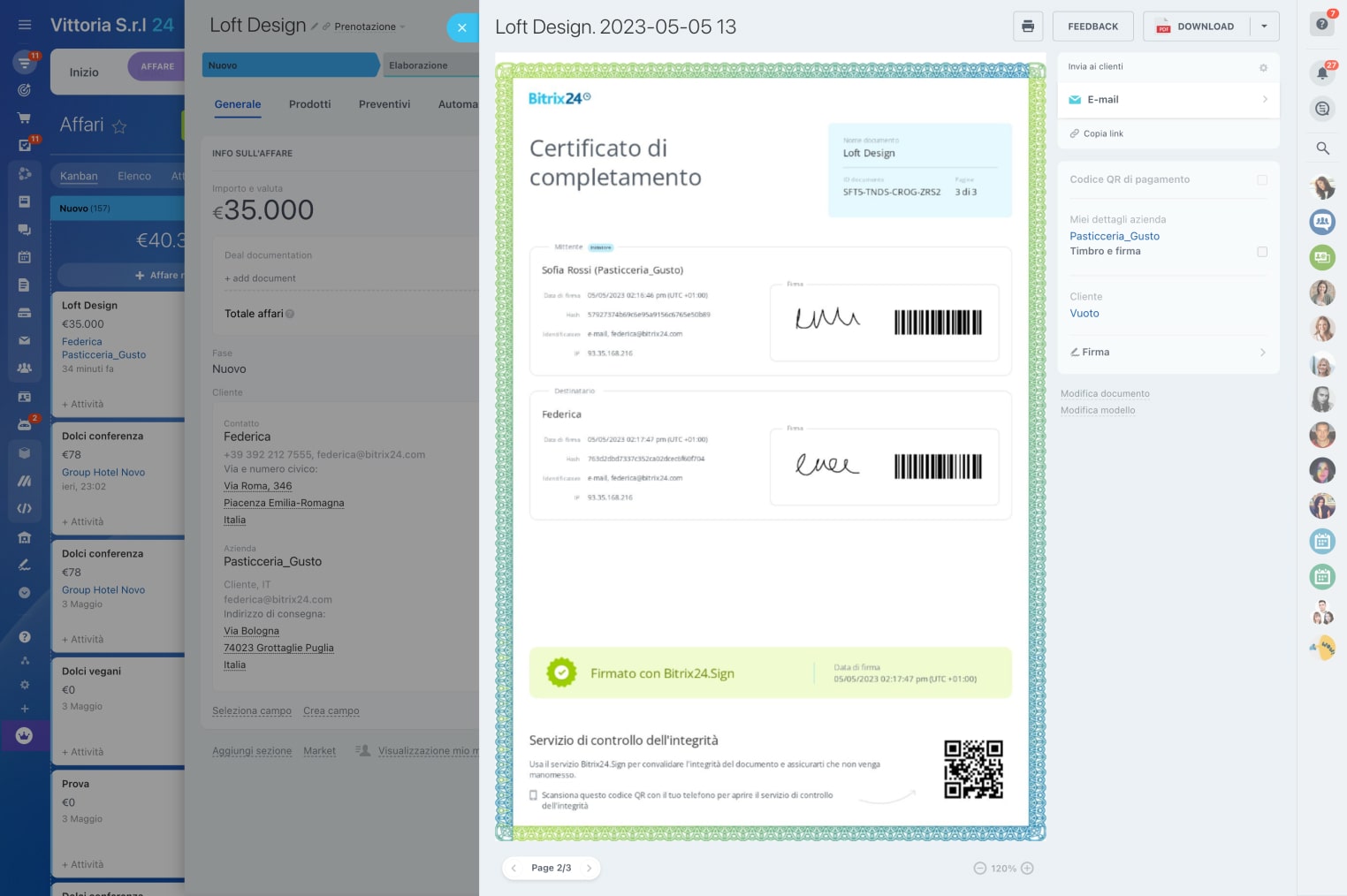Click Copia link to copy document link
Viewport: 1347px width, 896px height.
click(x=1103, y=134)
